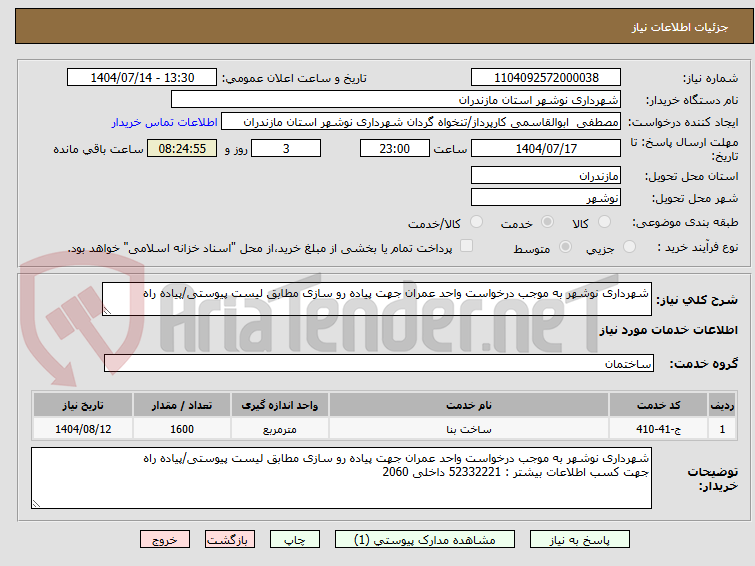
Task: Select the کالا/خدمت radio button
Action: [476, 222]
